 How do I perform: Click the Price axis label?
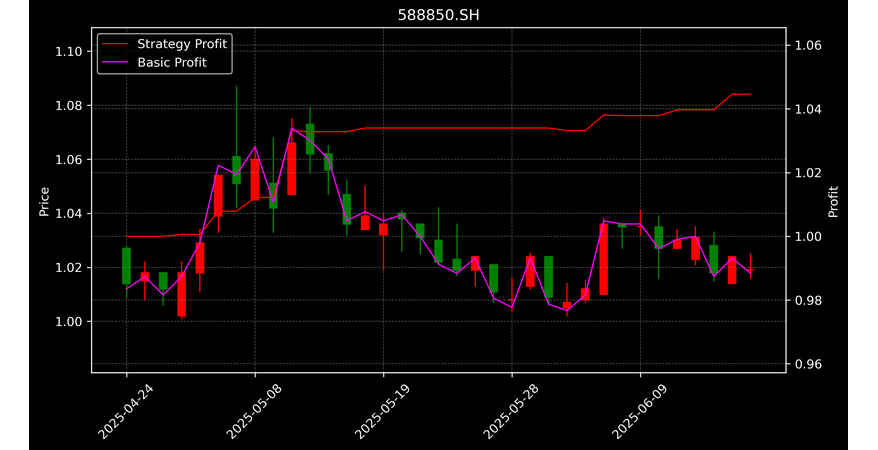(44, 202)
